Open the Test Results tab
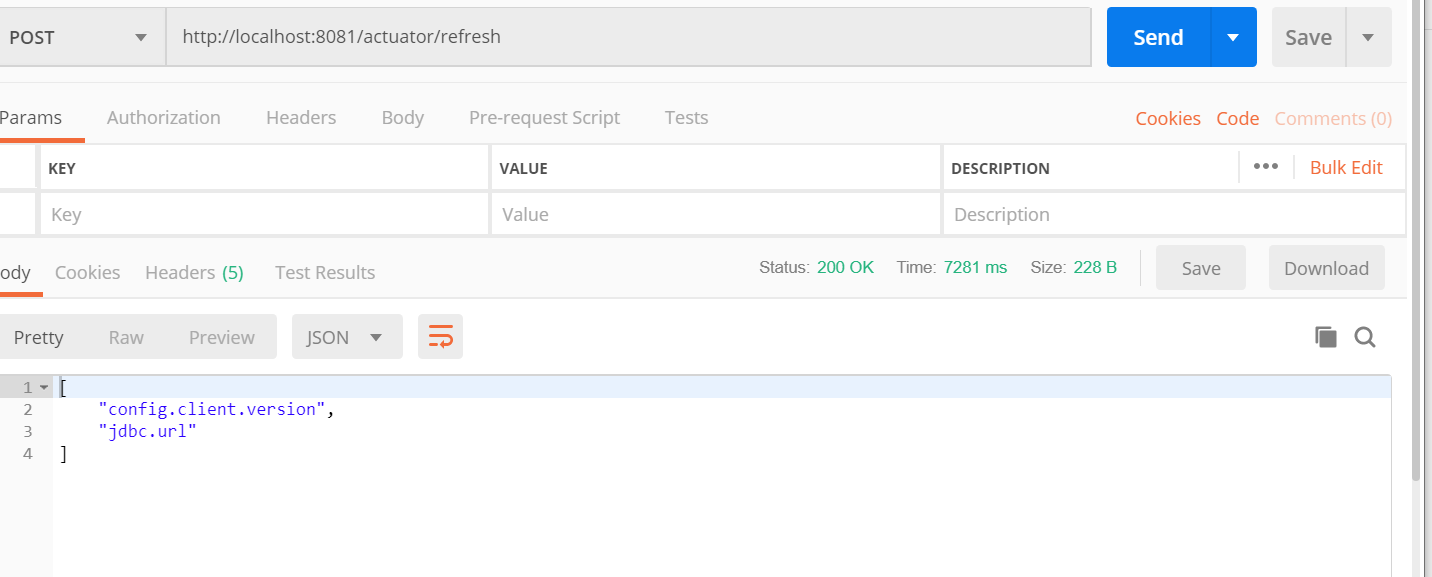 (x=325, y=272)
